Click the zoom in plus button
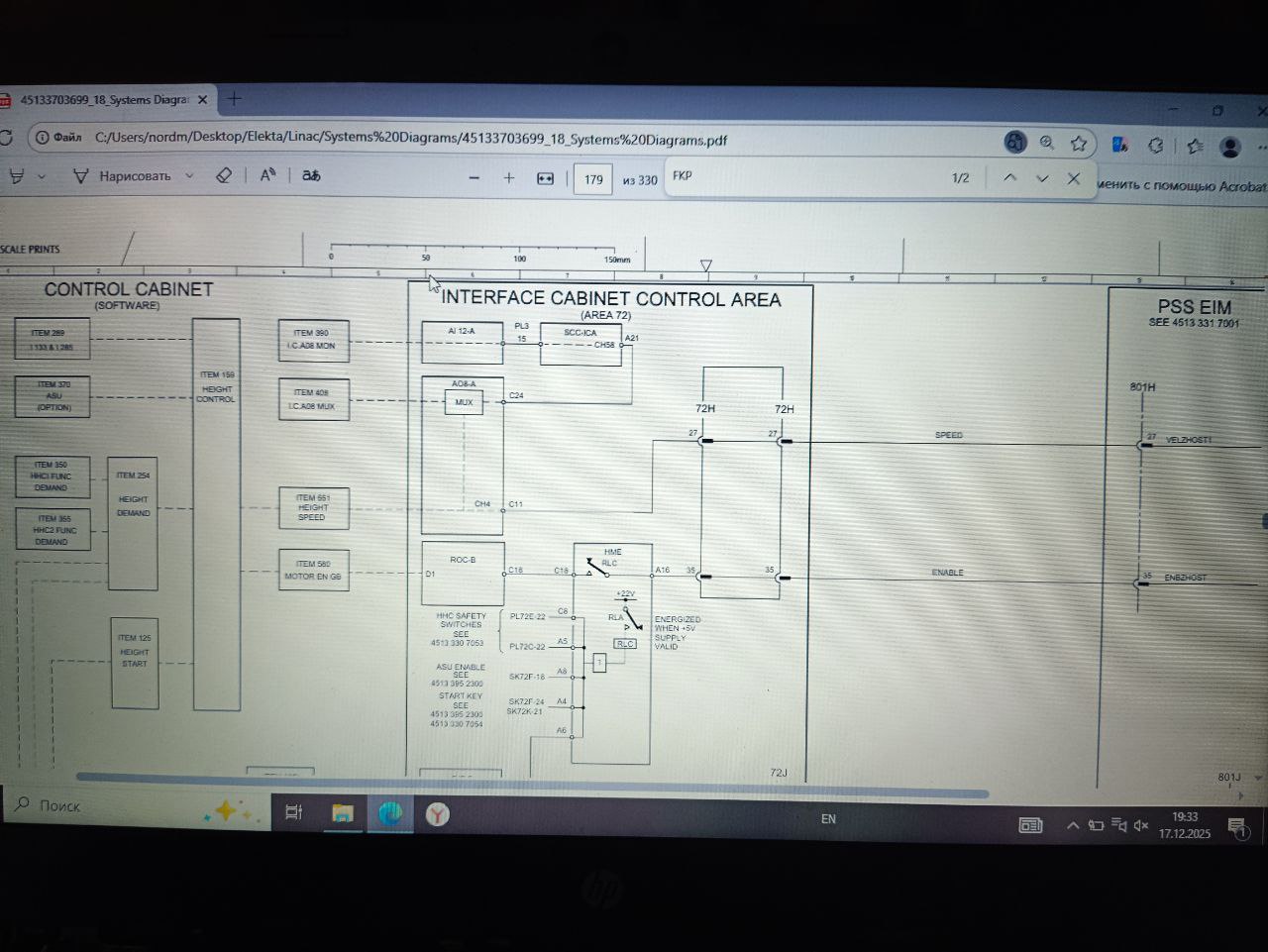 [509, 178]
